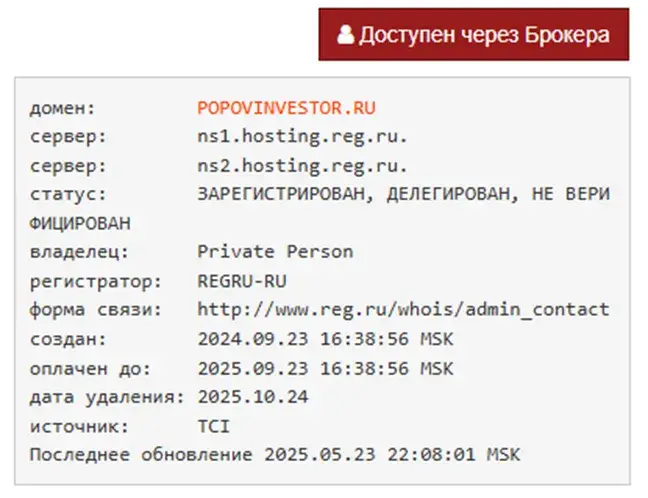Click the 'владелец:' field label
This screenshot has height=498, width=648.
[x=79, y=252]
